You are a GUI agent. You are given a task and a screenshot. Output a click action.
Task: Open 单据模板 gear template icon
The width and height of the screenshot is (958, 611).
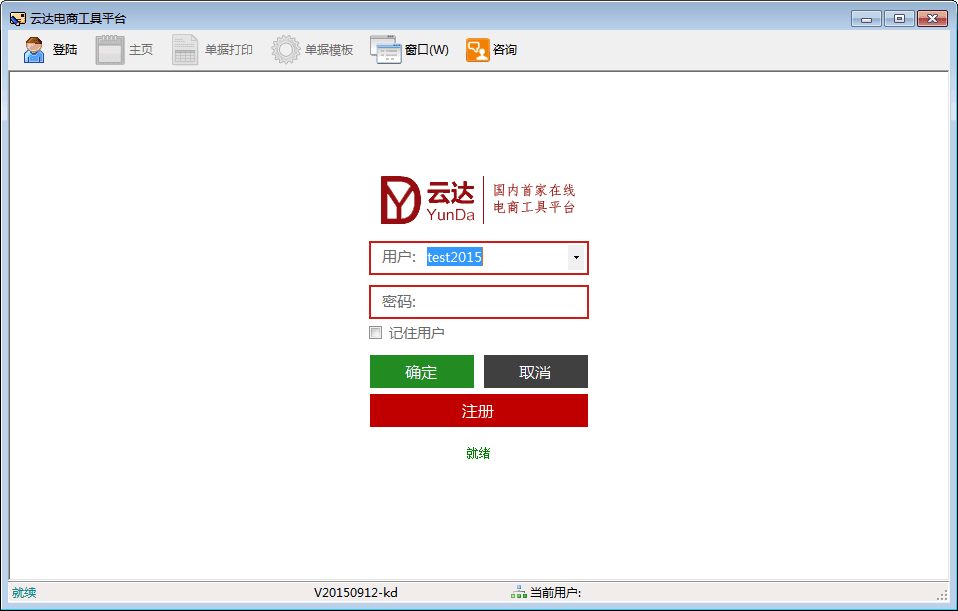click(286, 50)
